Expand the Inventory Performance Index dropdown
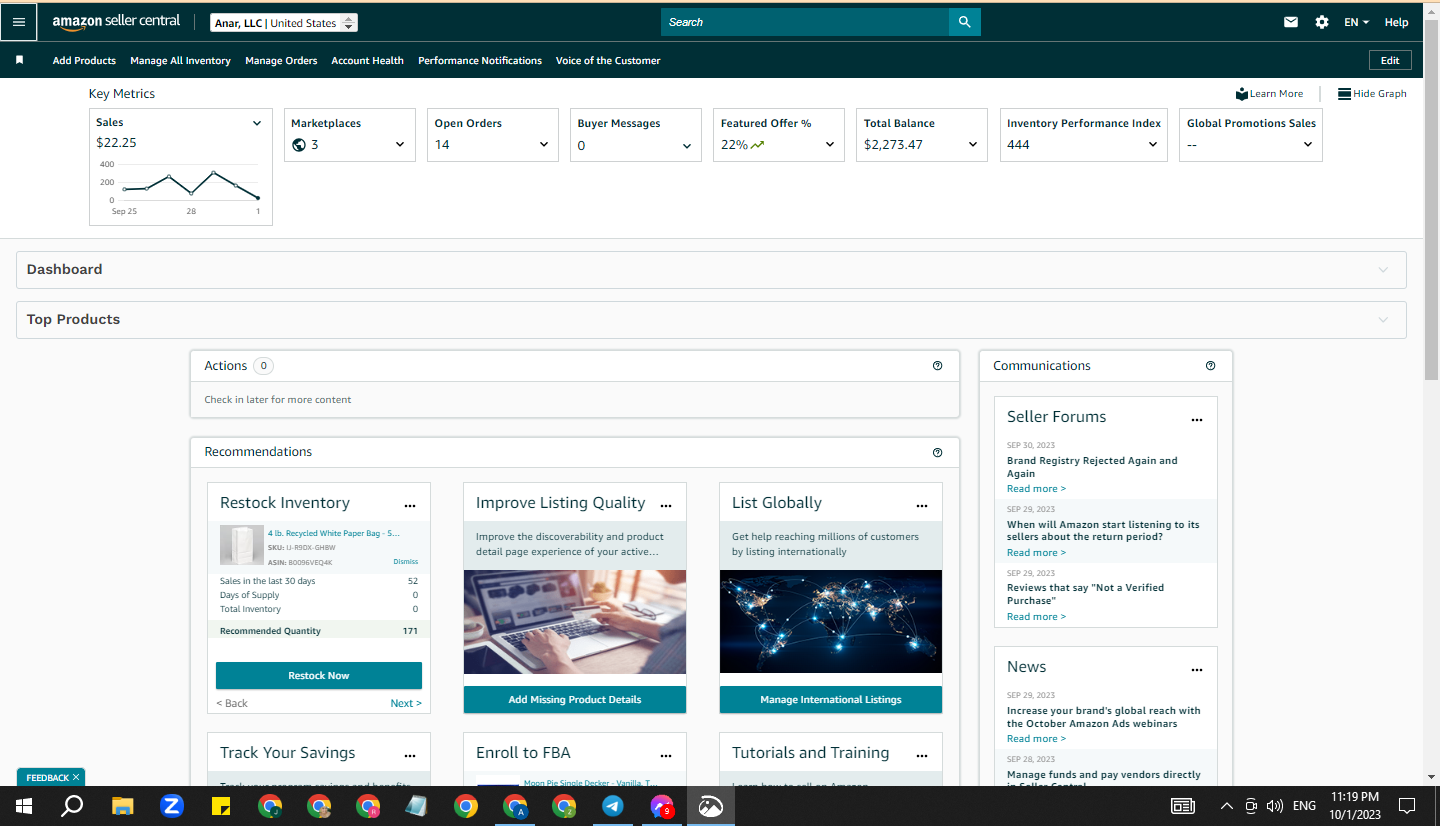 point(1153,145)
